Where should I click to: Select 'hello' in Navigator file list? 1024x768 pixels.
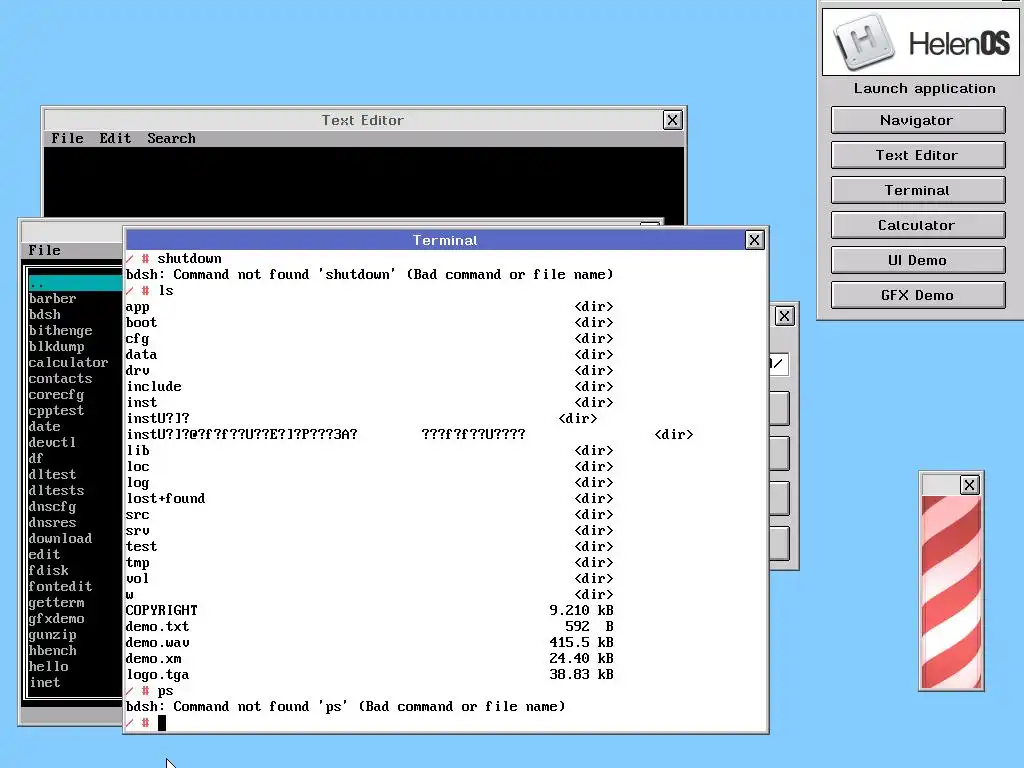(48, 667)
